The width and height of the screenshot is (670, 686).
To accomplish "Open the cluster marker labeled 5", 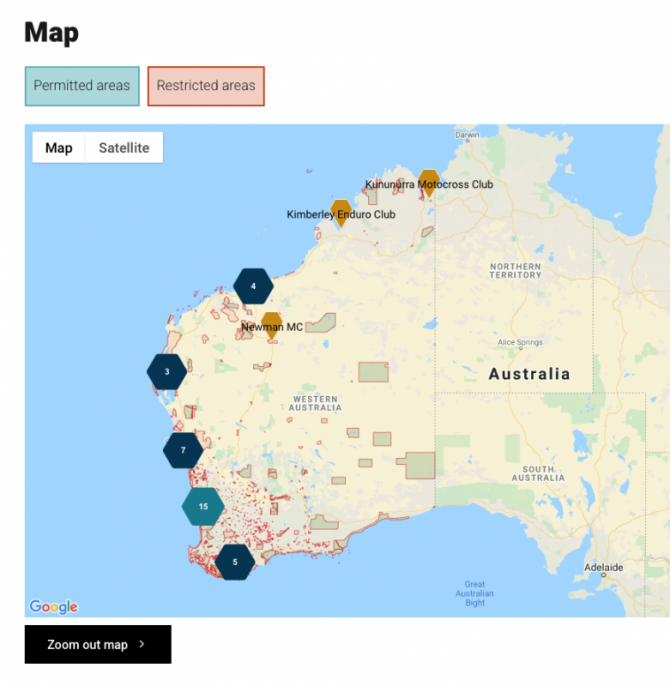I will tap(235, 562).
